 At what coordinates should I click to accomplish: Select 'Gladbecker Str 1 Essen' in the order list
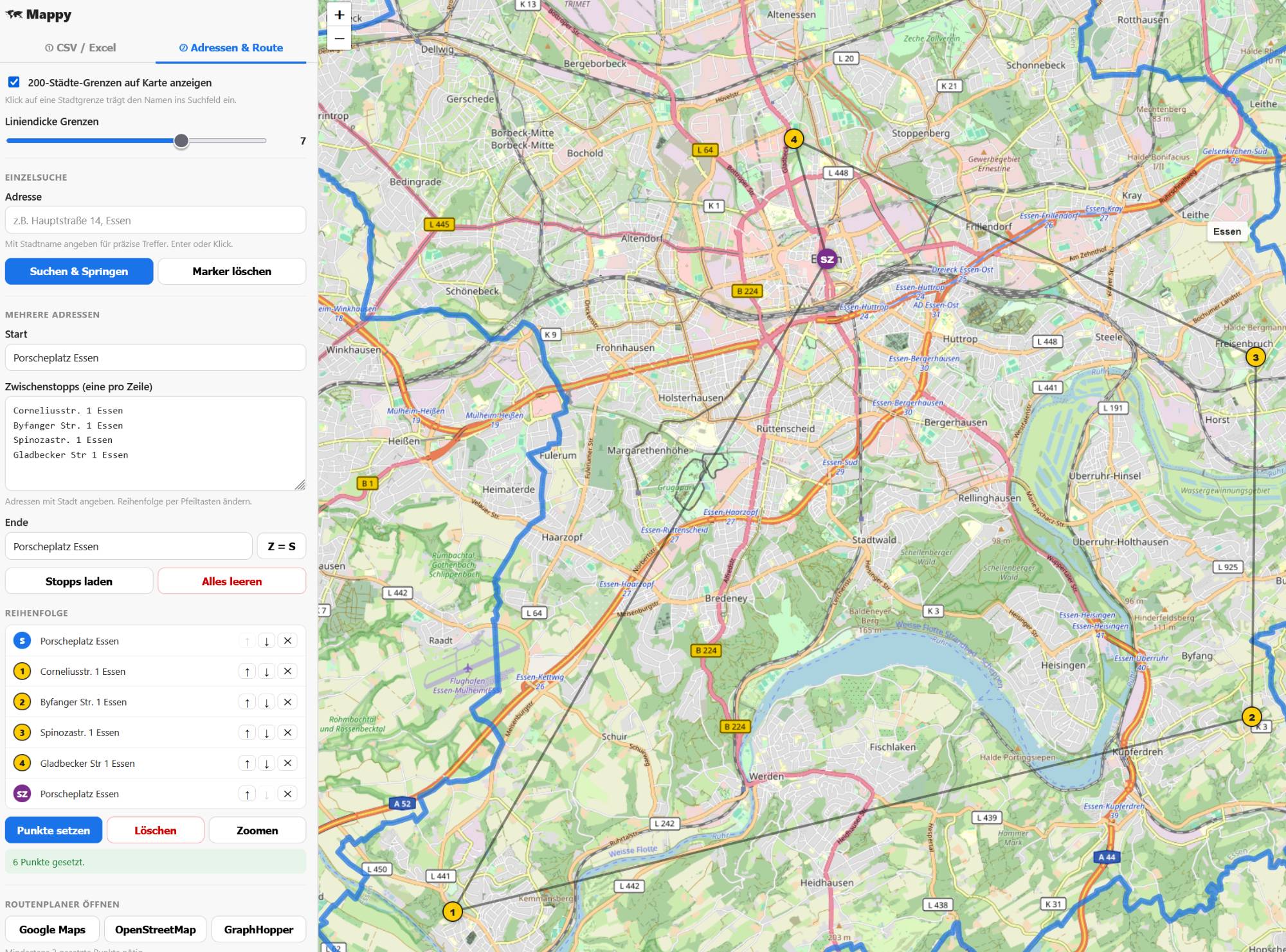87,764
